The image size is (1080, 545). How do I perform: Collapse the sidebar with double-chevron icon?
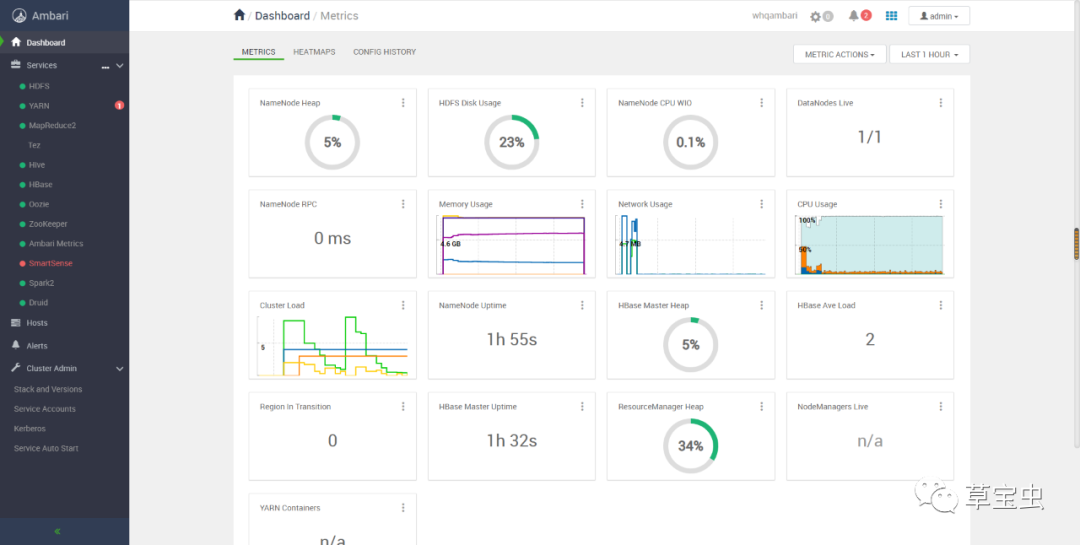[x=57, y=531]
